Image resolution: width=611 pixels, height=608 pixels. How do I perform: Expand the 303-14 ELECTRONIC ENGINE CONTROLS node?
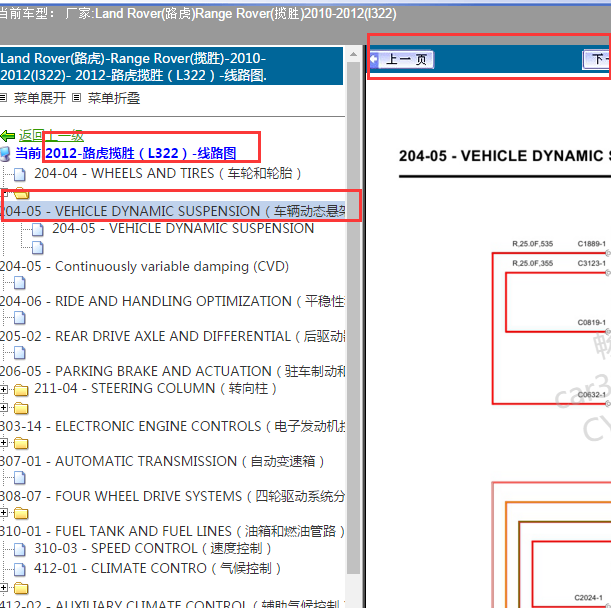coord(4,408)
